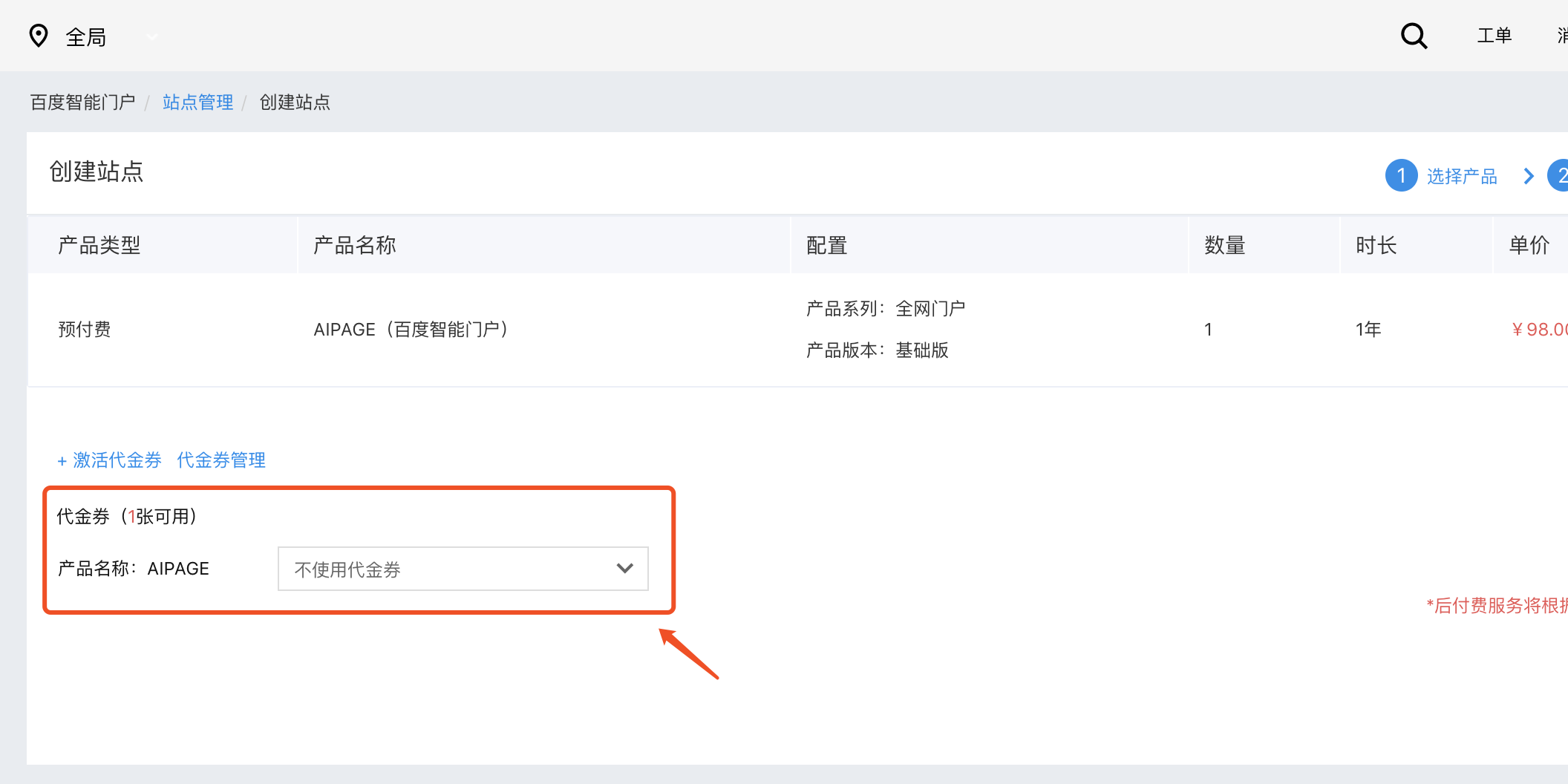Click the 创建站点 page title

[95, 173]
